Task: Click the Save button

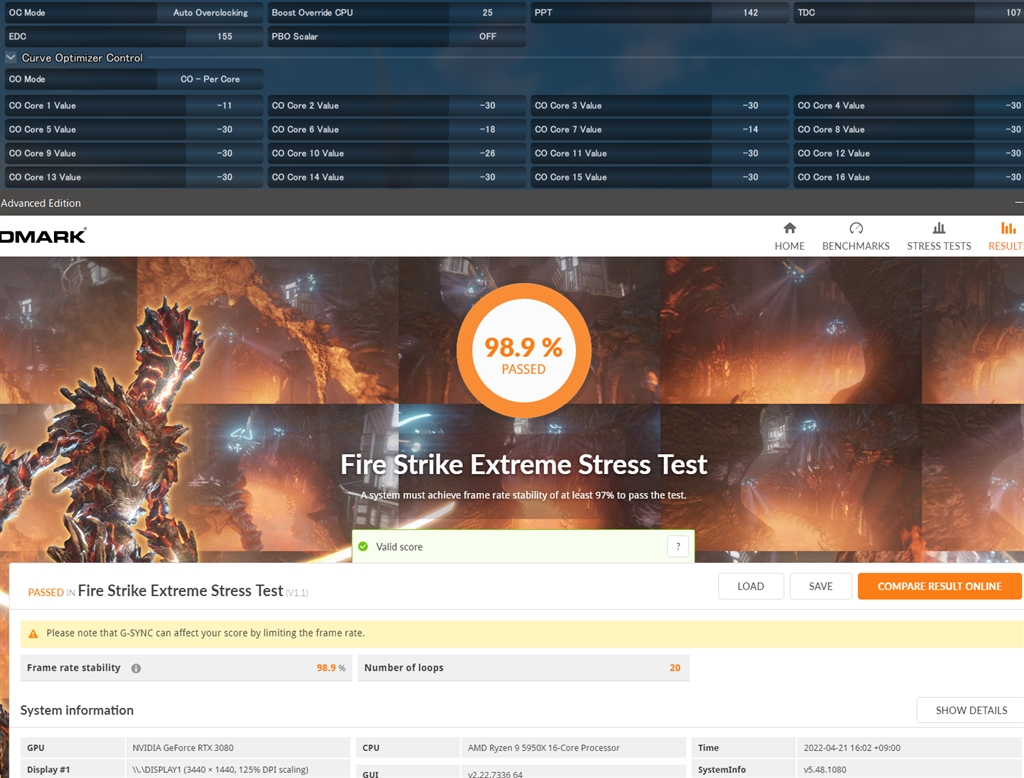Action: [x=820, y=586]
